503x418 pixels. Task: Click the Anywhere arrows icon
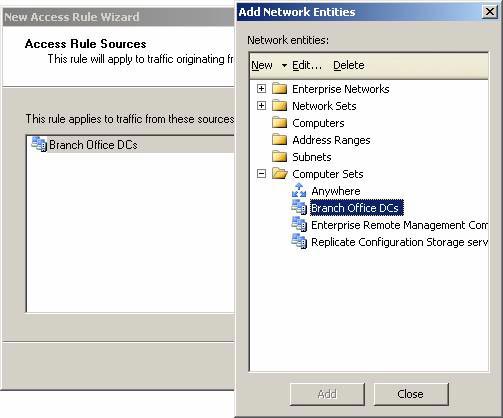[x=299, y=191]
